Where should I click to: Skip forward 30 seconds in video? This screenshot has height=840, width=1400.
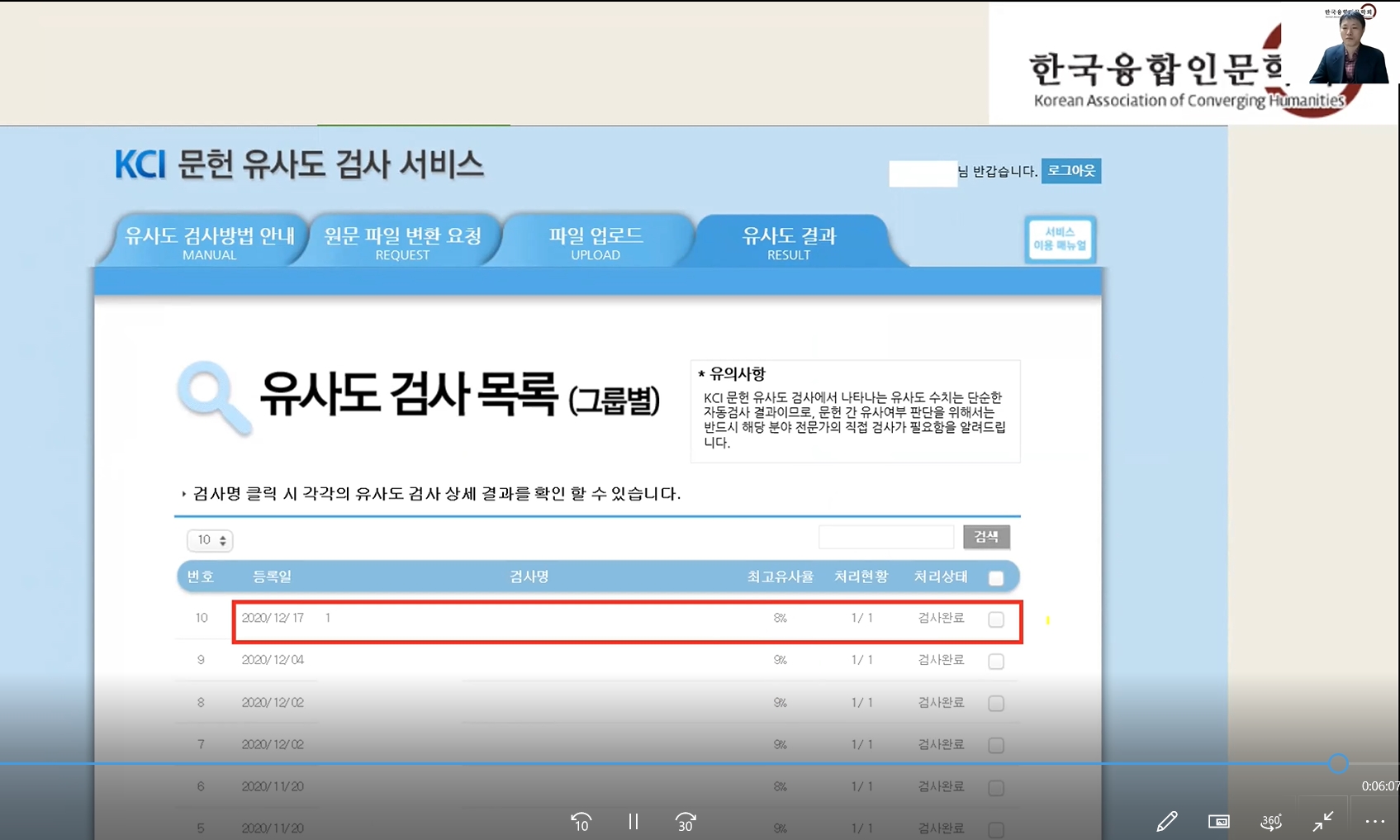686,821
